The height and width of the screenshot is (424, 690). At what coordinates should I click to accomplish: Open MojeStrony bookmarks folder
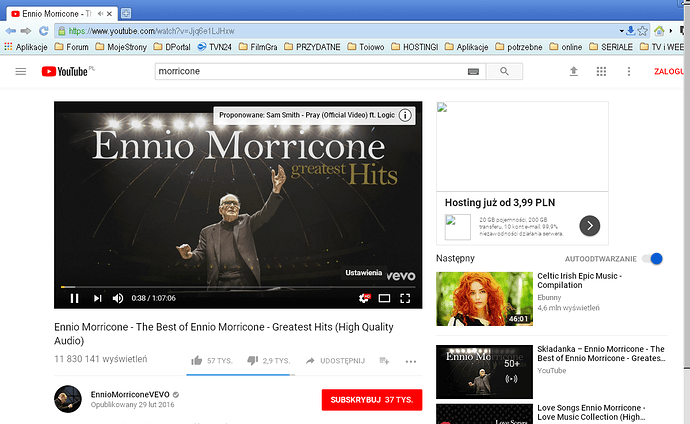click(x=121, y=47)
